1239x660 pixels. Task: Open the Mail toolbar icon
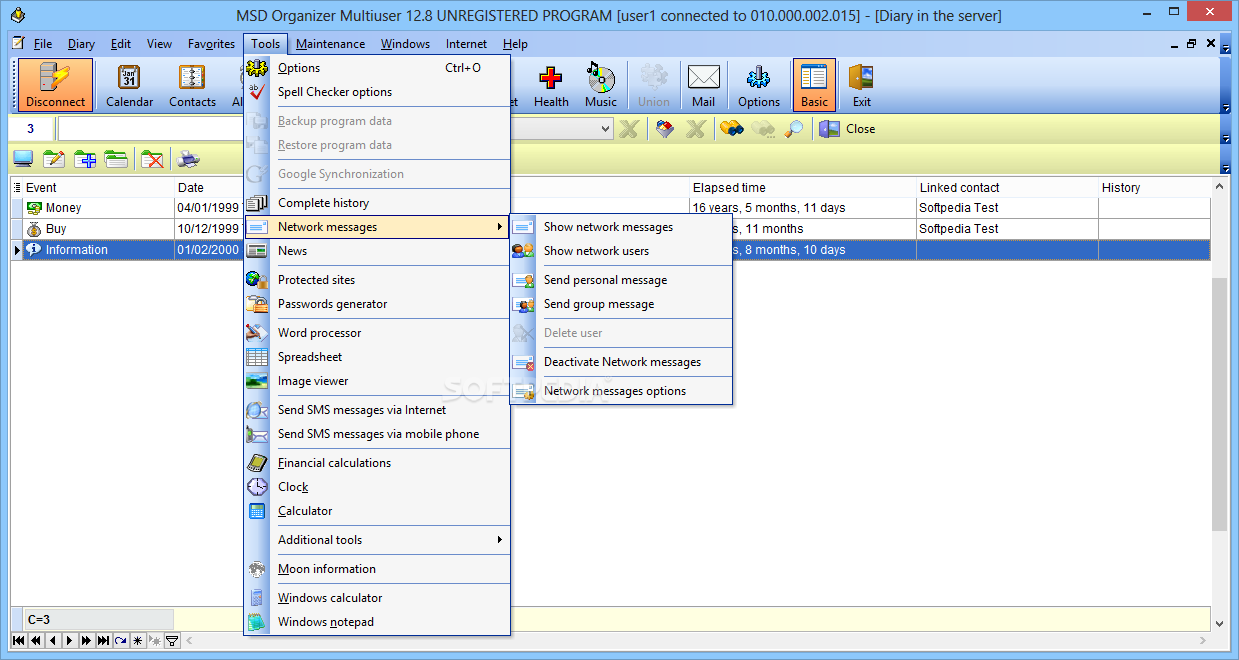point(703,85)
